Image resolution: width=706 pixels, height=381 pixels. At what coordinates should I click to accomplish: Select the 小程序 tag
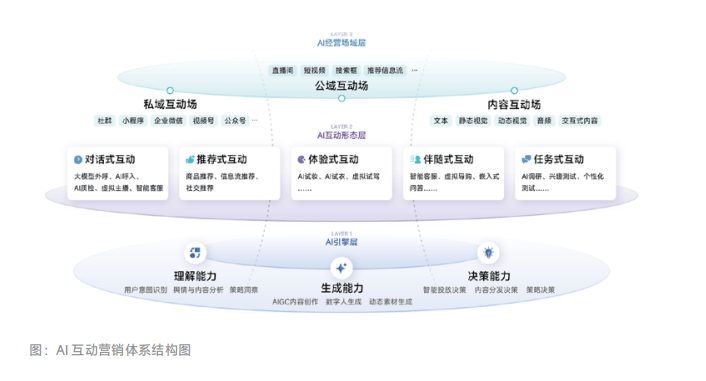point(133,121)
